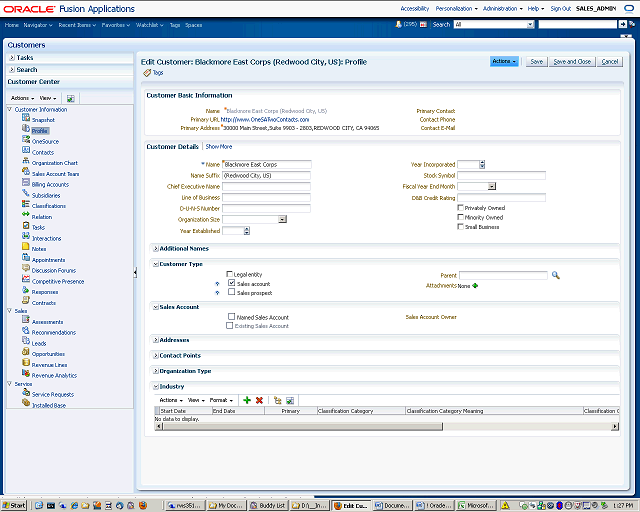The image size is (640, 512).
Task: Click the Parent field magnifier search icon
Action: 555,274
